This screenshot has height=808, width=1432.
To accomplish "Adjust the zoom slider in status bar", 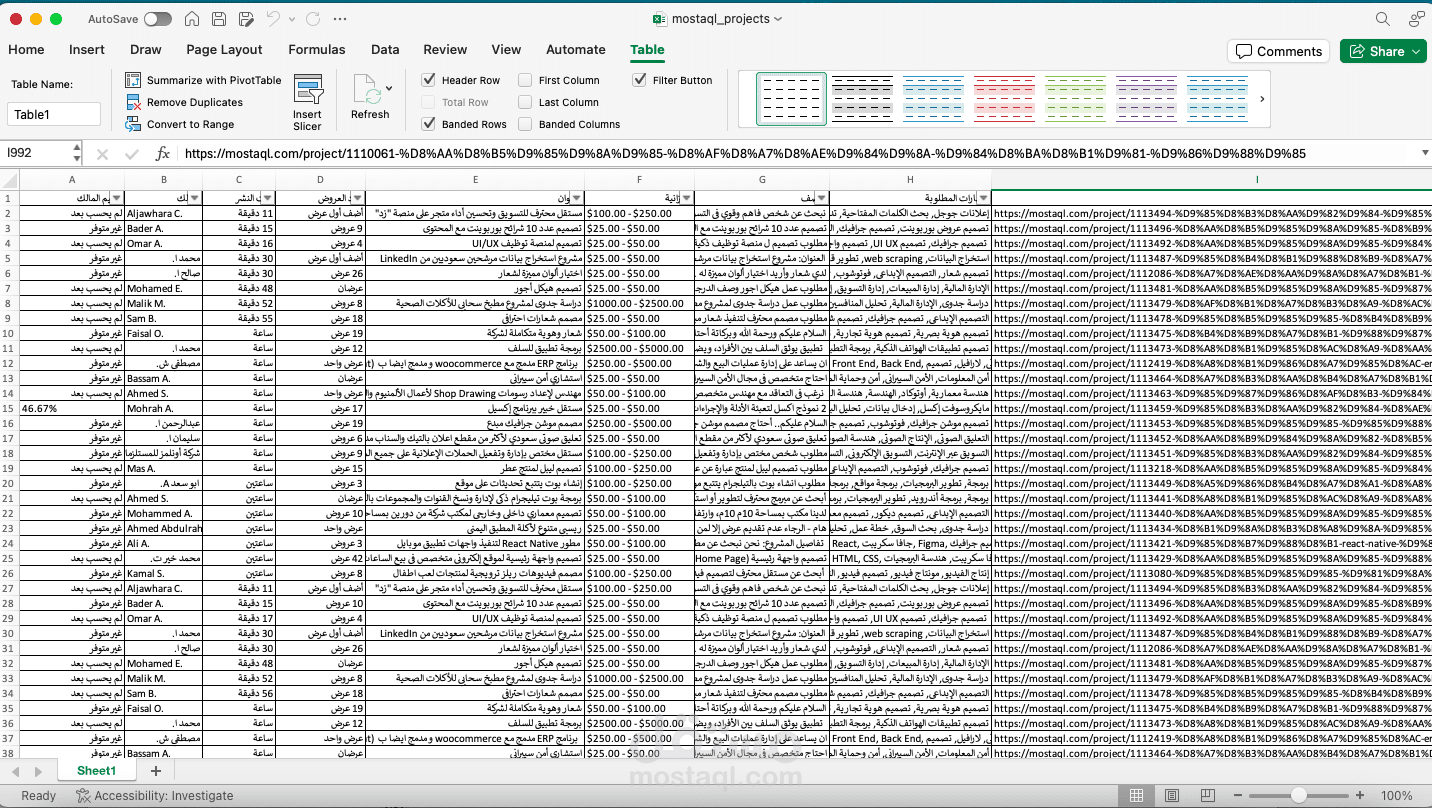I will click(x=1298, y=796).
